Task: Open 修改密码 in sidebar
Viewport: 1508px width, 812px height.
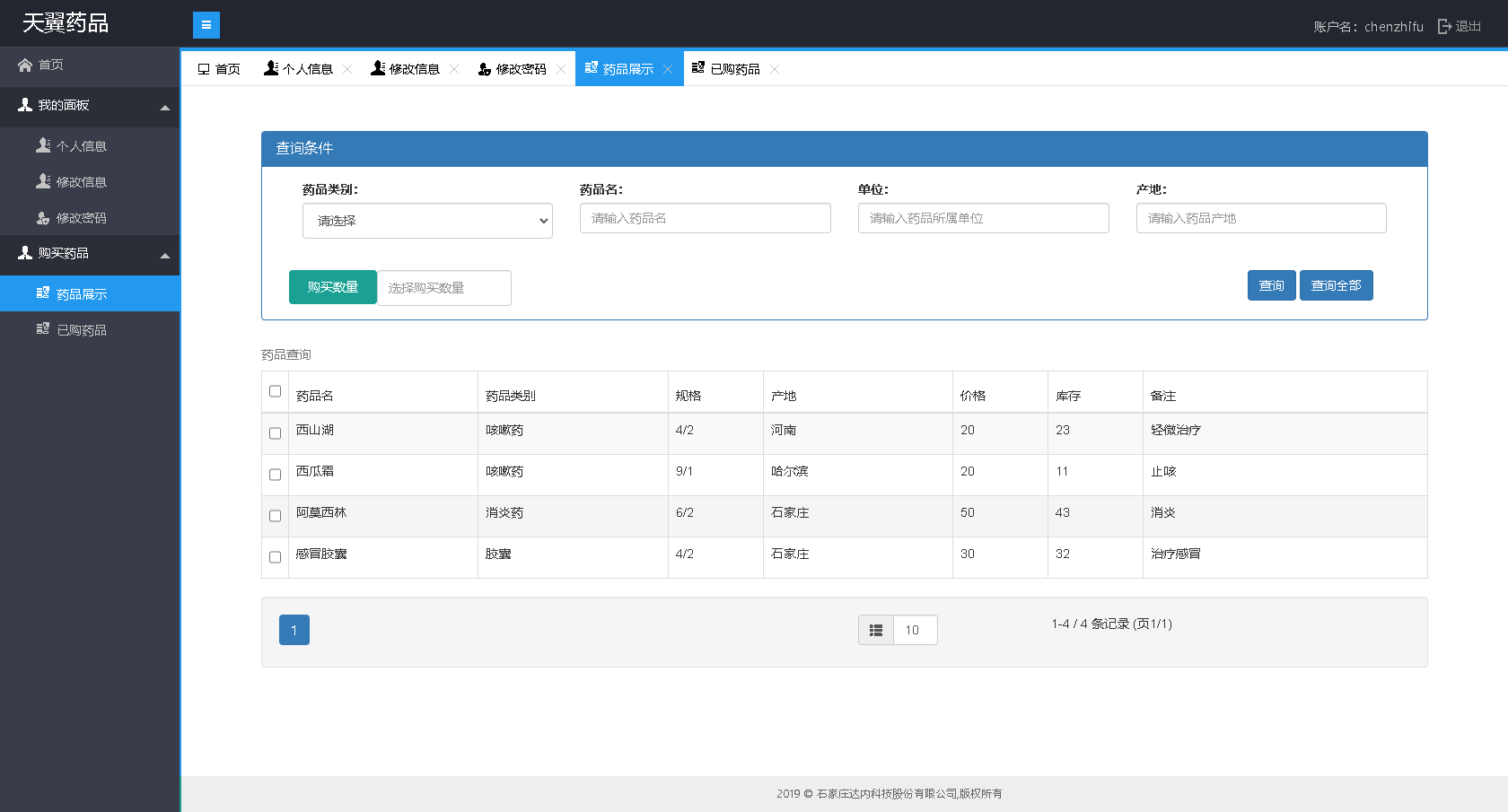Action: pyautogui.click(x=90, y=217)
